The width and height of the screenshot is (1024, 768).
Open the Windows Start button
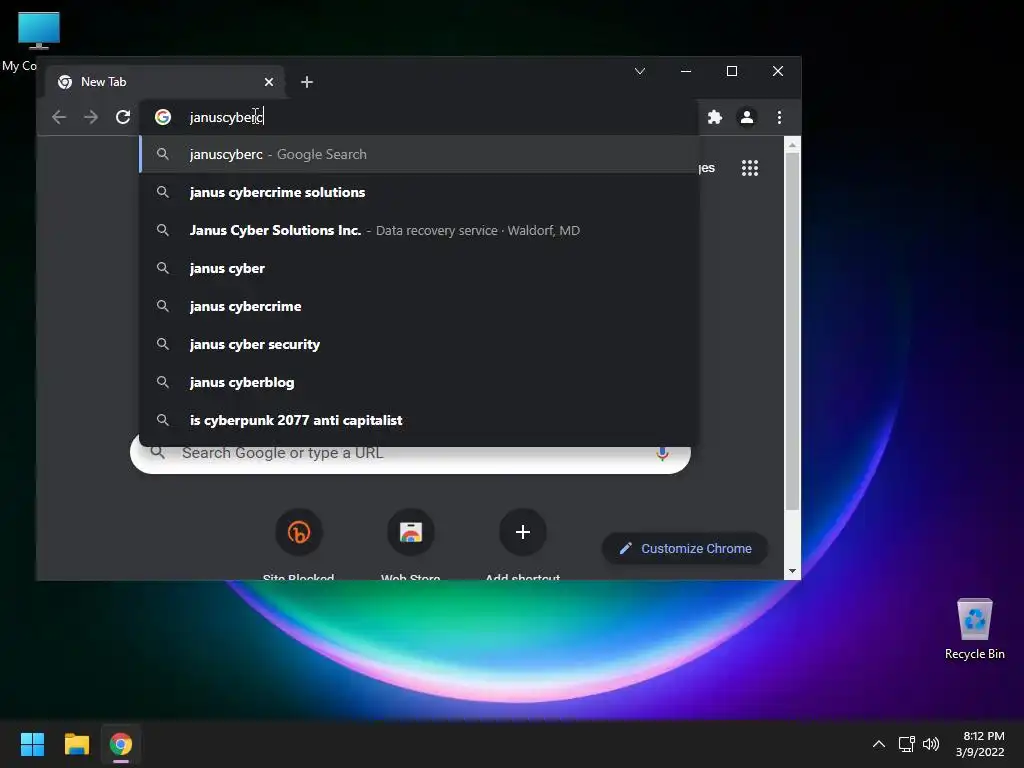tap(32, 744)
